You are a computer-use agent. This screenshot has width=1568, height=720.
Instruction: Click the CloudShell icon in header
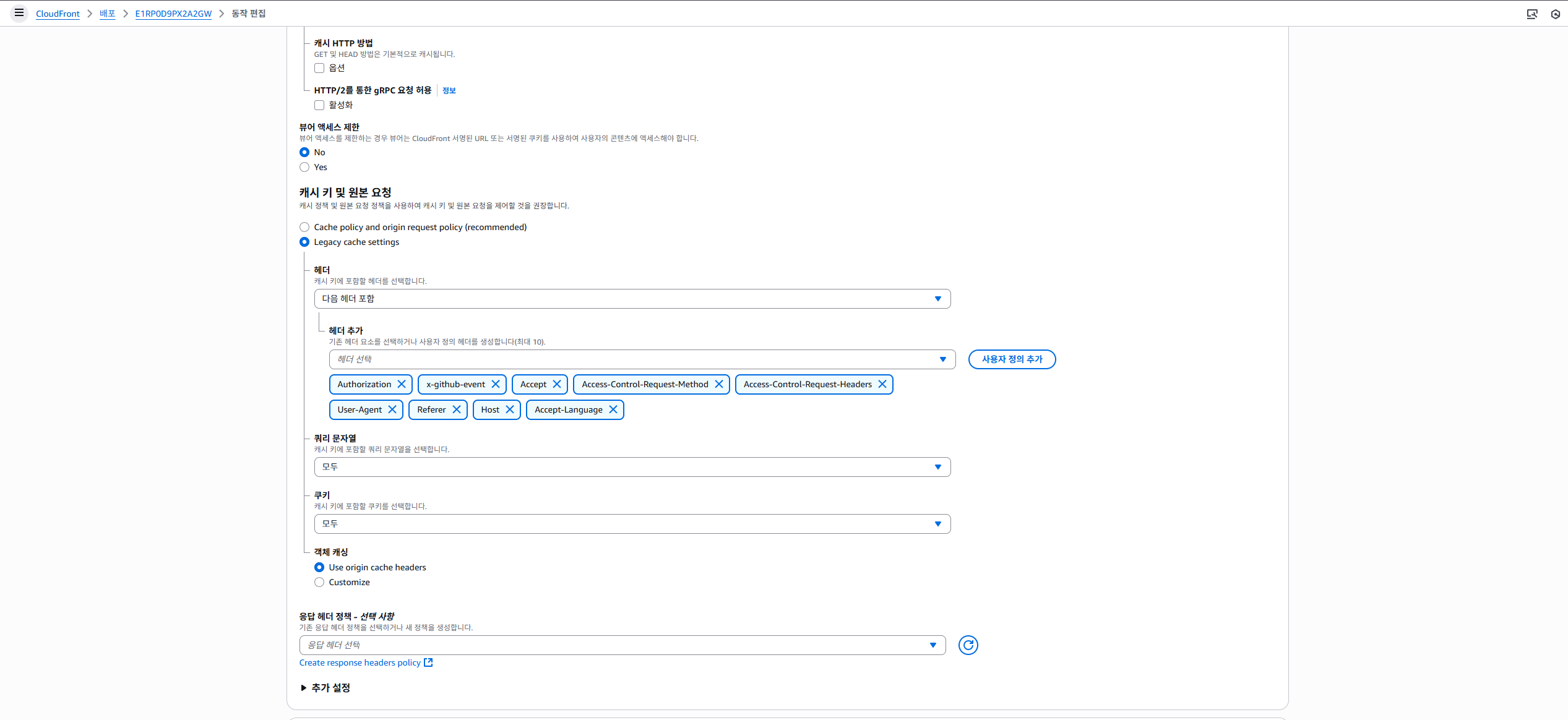[x=1531, y=14]
